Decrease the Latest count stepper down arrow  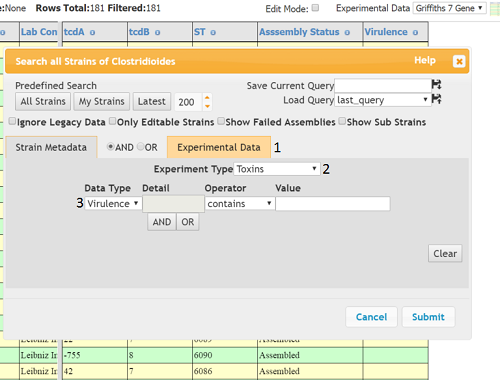tap(207, 106)
